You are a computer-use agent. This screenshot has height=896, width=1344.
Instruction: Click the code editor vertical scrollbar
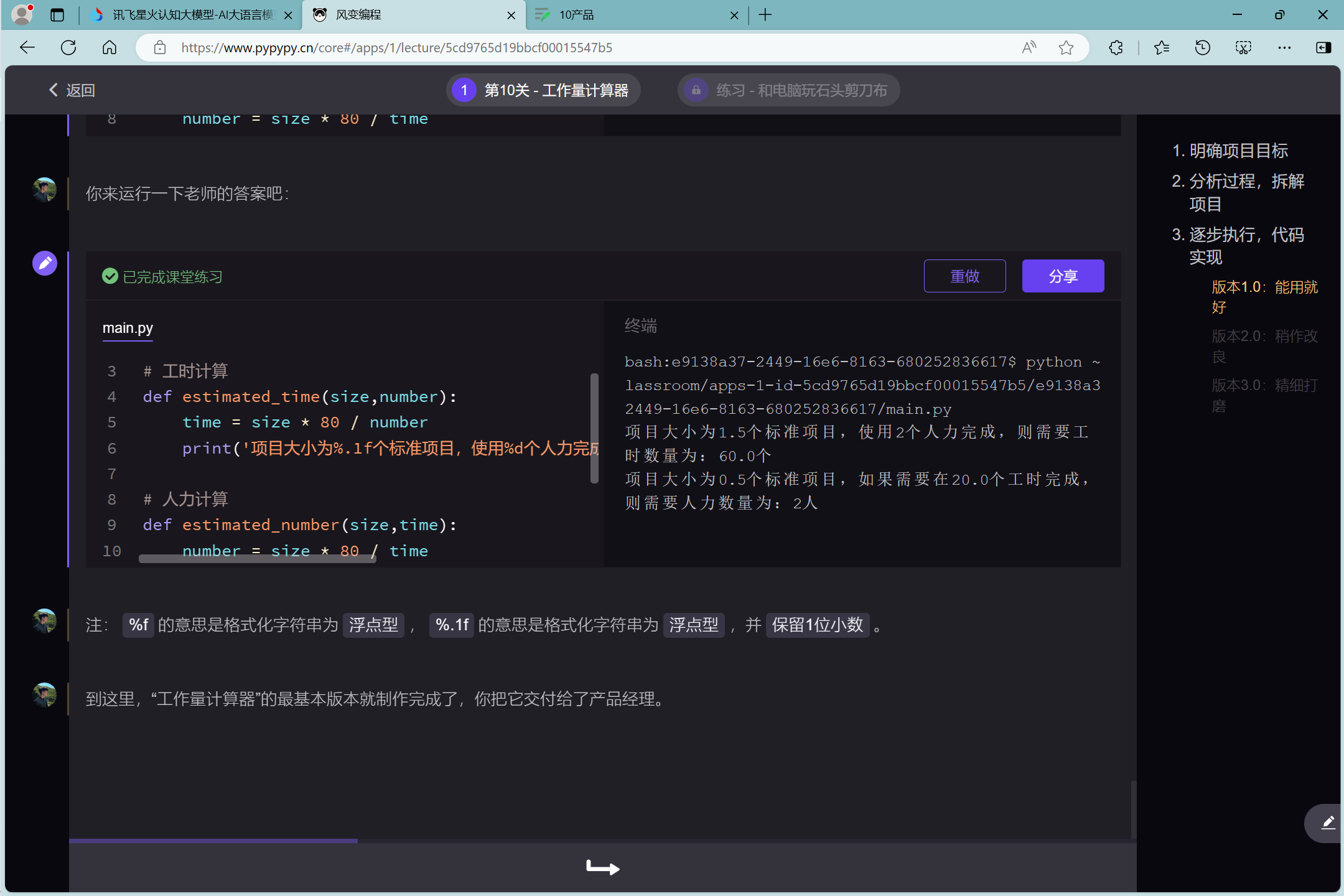pyautogui.click(x=594, y=428)
